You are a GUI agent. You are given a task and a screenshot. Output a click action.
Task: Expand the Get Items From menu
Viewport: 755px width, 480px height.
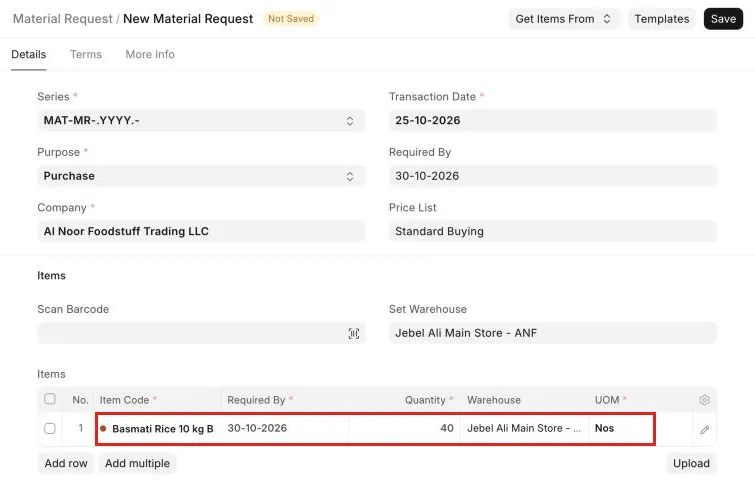click(563, 19)
